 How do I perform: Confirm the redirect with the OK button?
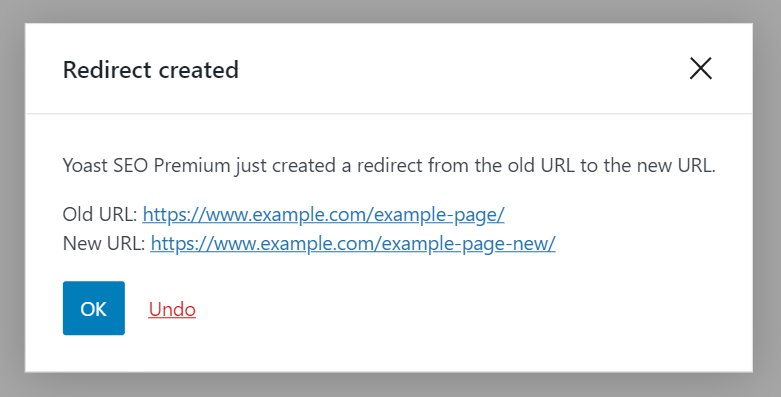click(x=94, y=308)
